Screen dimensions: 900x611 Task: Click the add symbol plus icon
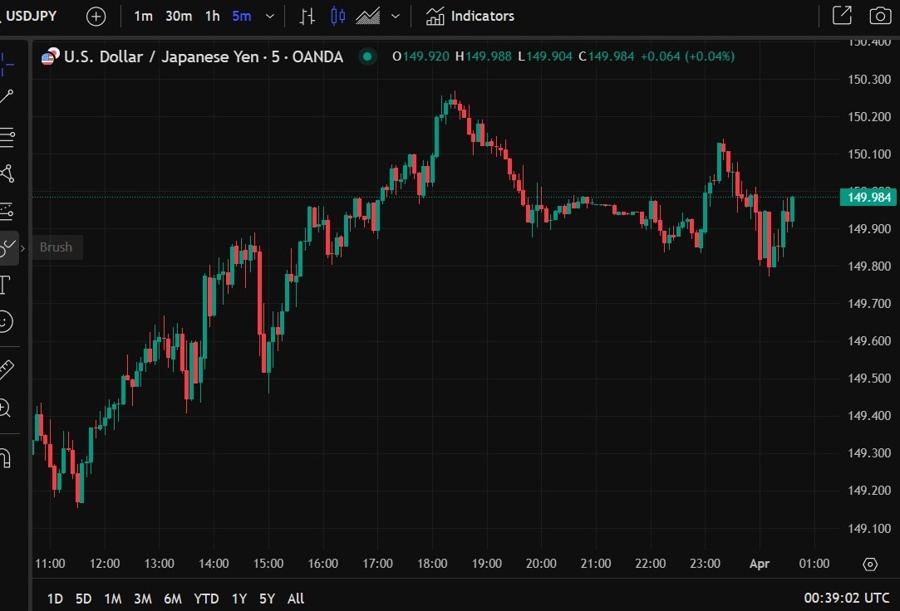[96, 17]
